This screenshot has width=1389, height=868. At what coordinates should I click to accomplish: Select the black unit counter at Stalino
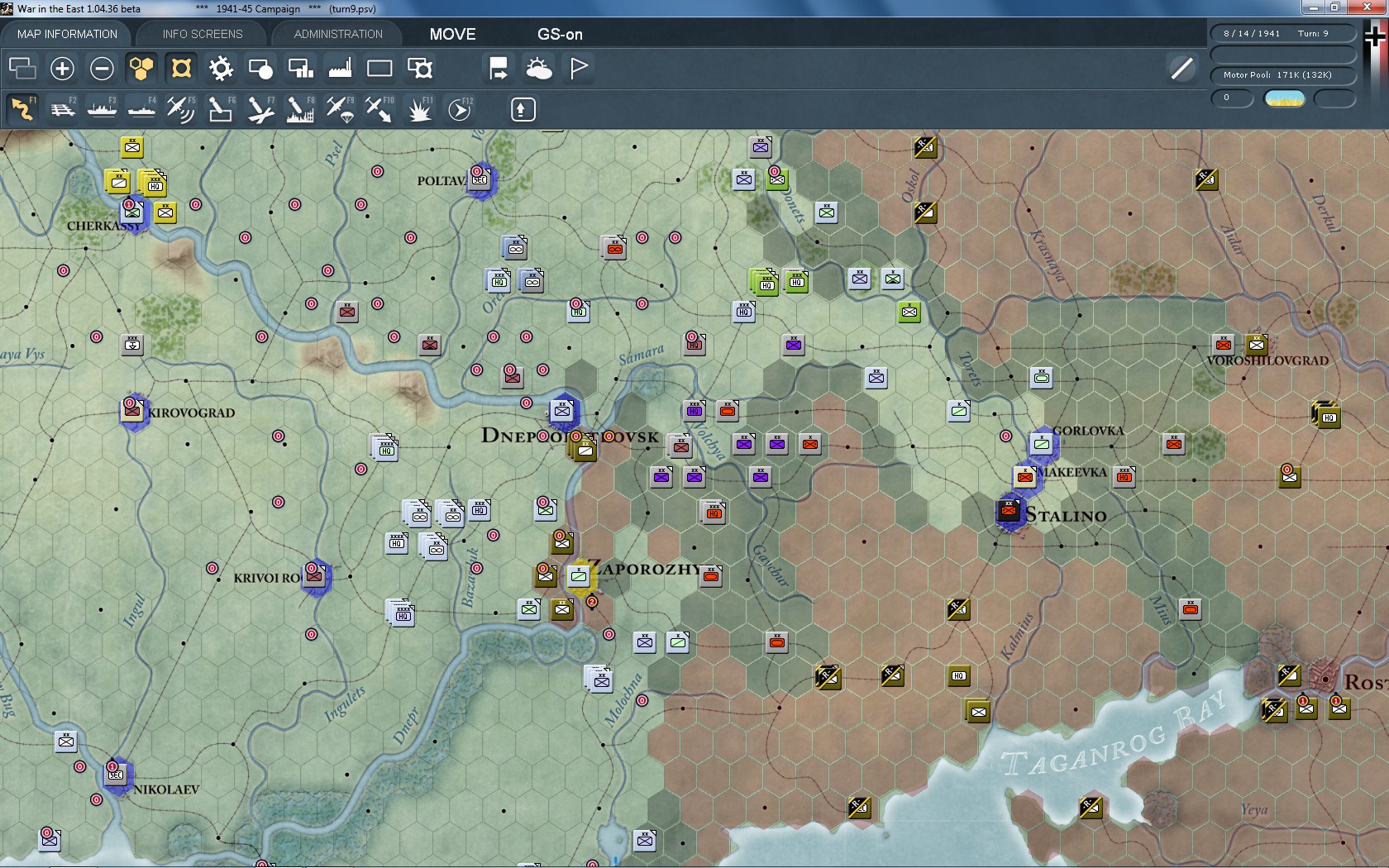[x=1009, y=510]
